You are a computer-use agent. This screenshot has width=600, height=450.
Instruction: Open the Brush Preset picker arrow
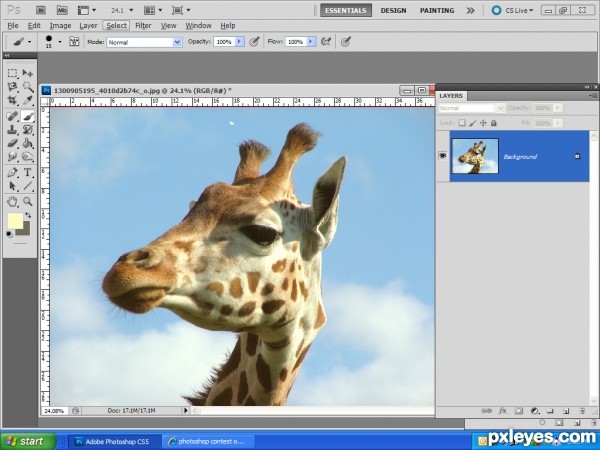coord(60,41)
